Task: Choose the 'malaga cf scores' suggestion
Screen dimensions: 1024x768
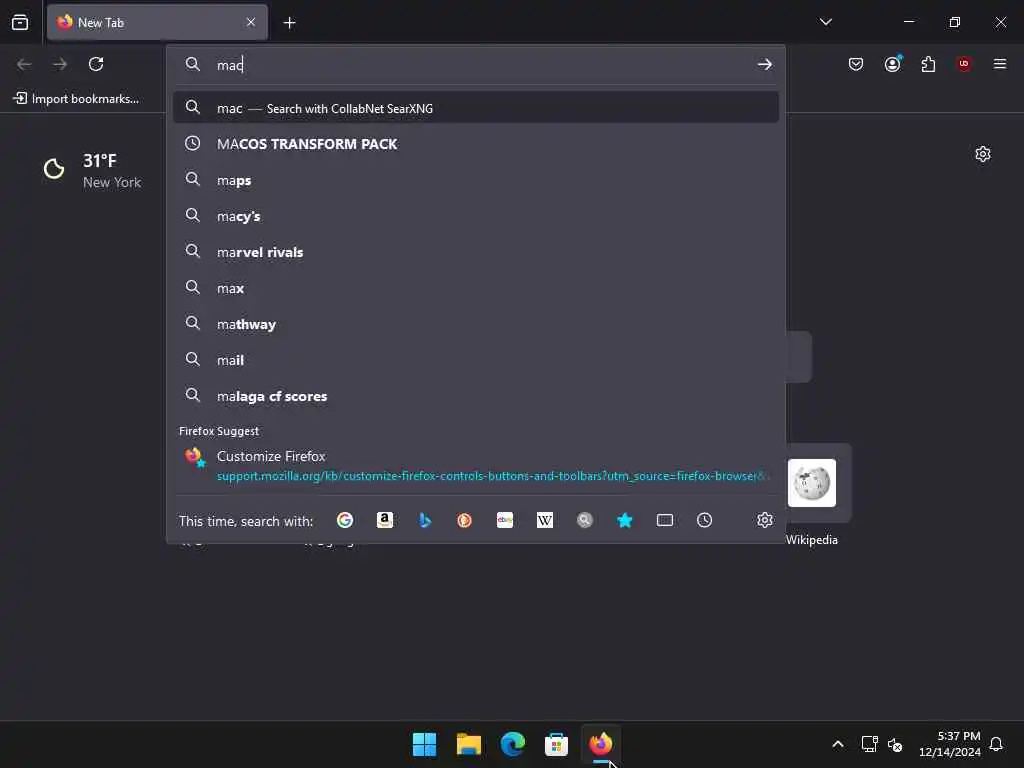Action: pos(475,396)
